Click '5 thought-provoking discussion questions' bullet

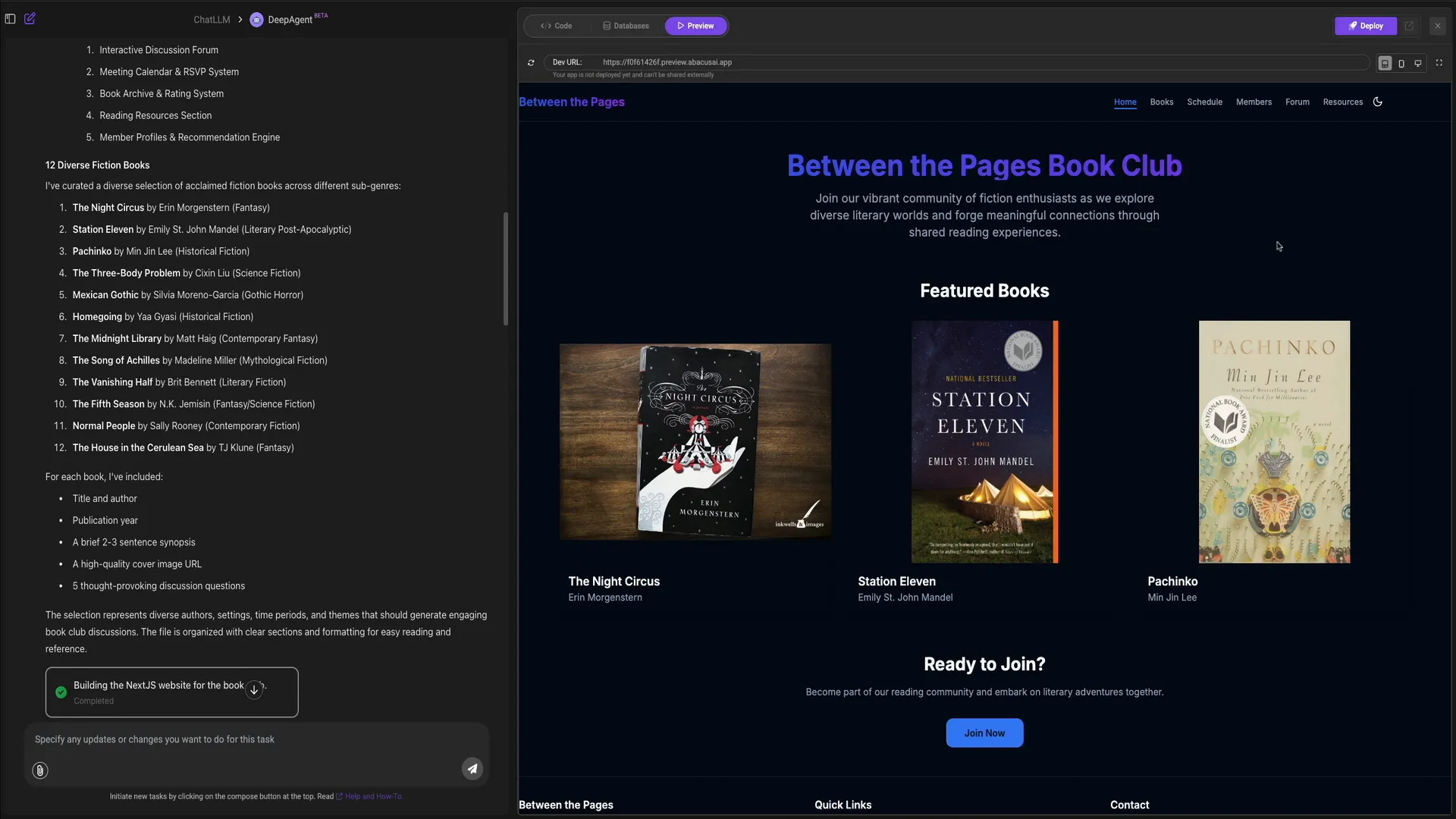tap(158, 586)
